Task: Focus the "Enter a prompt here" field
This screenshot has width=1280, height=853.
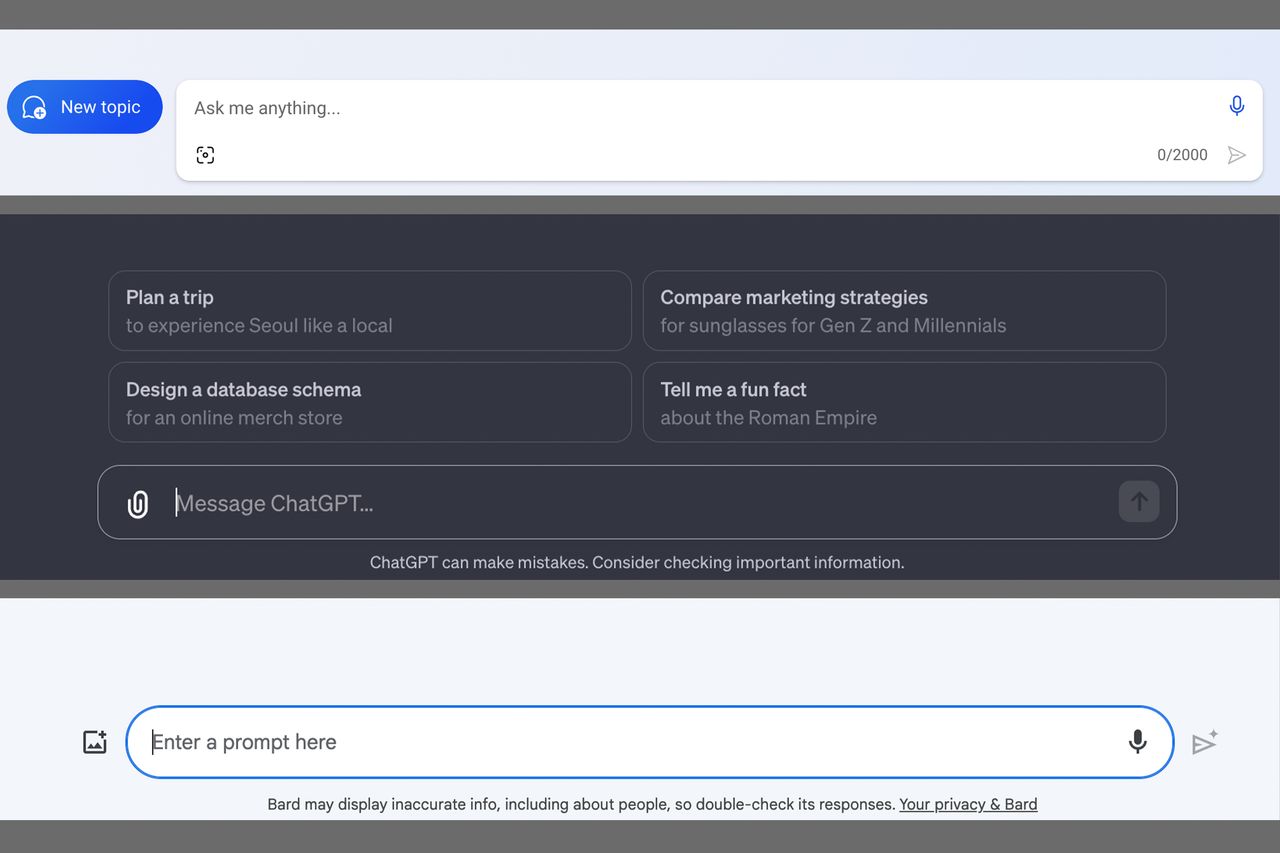Action: [630, 742]
